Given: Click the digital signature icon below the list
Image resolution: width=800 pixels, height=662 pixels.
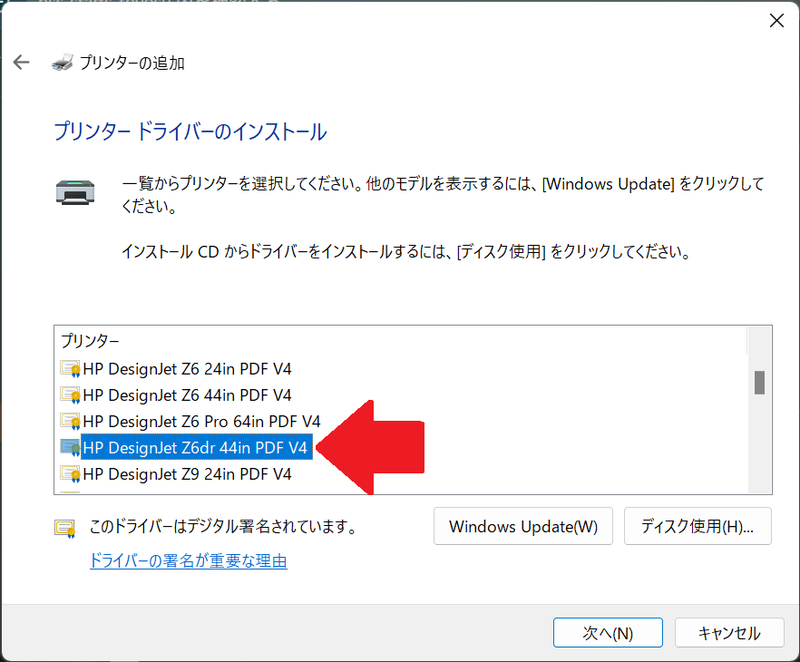Looking at the screenshot, I should tap(65, 528).
